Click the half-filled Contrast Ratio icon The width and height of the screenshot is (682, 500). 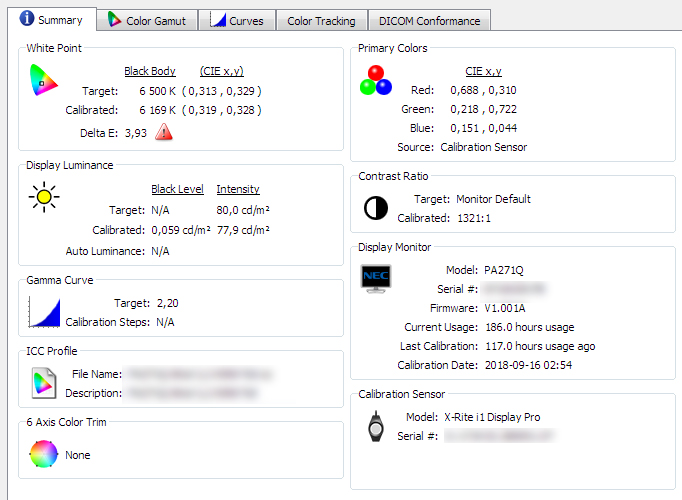click(376, 207)
